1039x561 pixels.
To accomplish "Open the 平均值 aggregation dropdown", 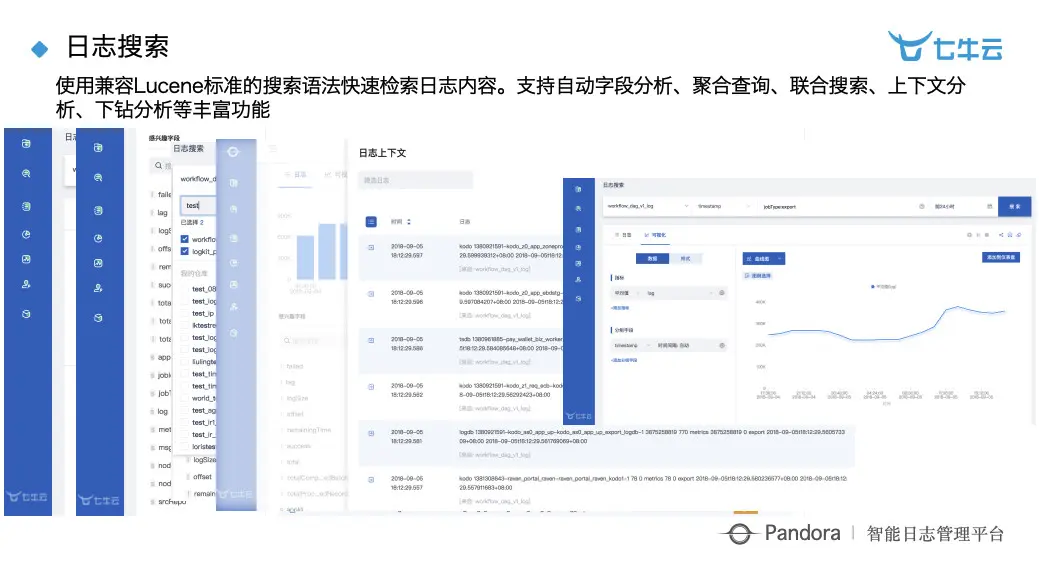I will pyautogui.click(x=628, y=293).
